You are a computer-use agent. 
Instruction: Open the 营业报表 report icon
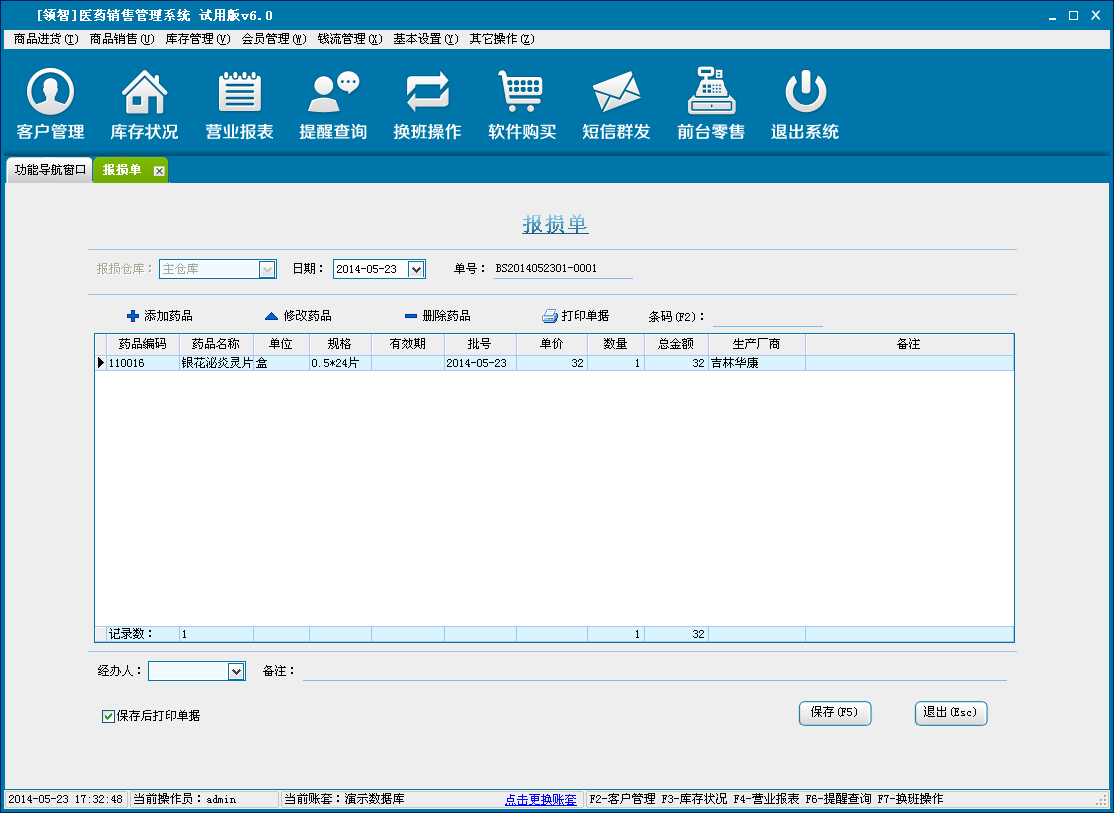click(239, 94)
